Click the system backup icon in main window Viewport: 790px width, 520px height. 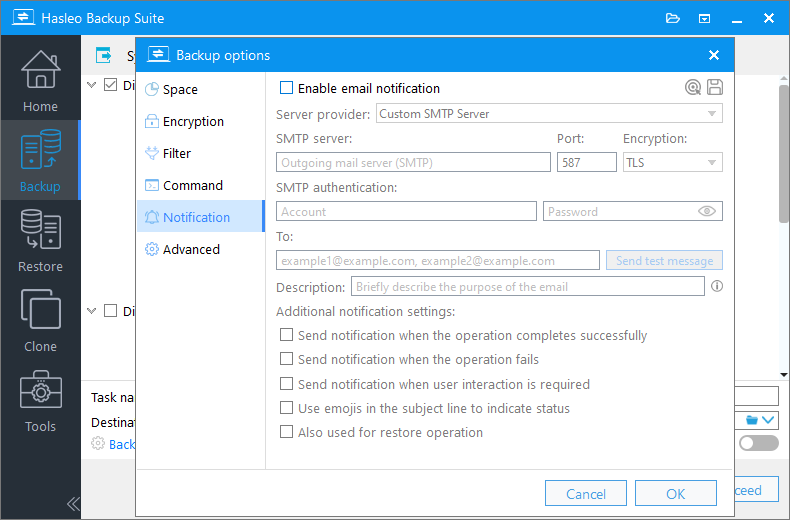[x=103, y=55]
